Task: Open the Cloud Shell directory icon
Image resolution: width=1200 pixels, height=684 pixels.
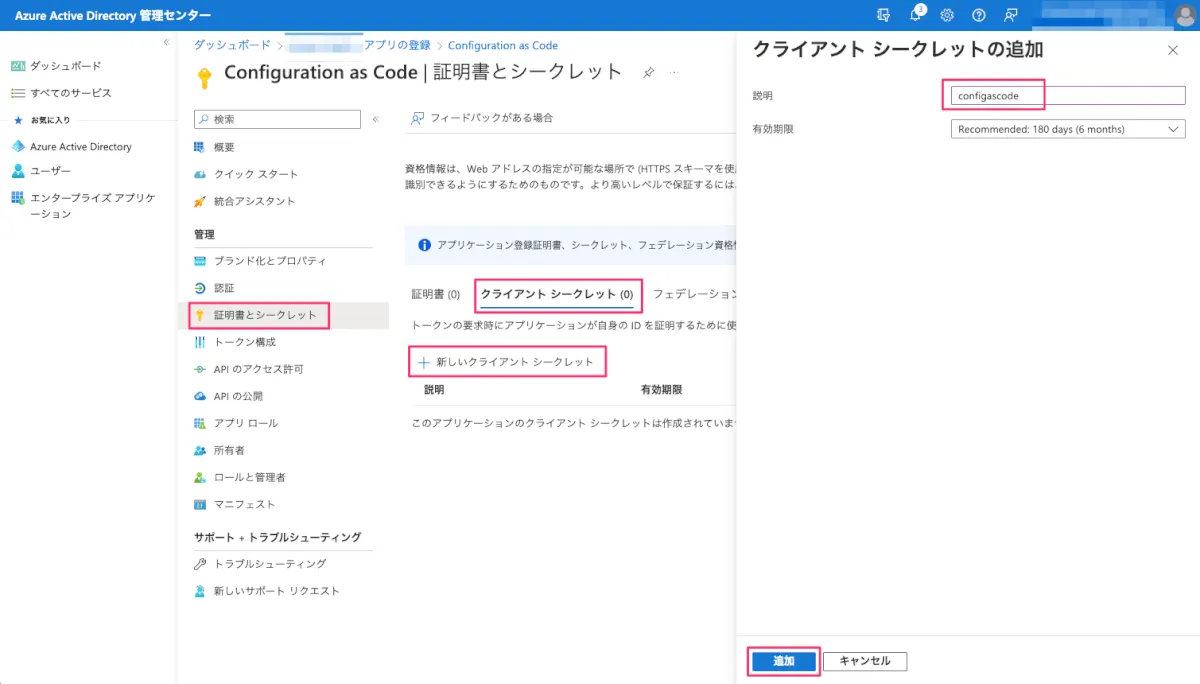Action: pos(883,15)
